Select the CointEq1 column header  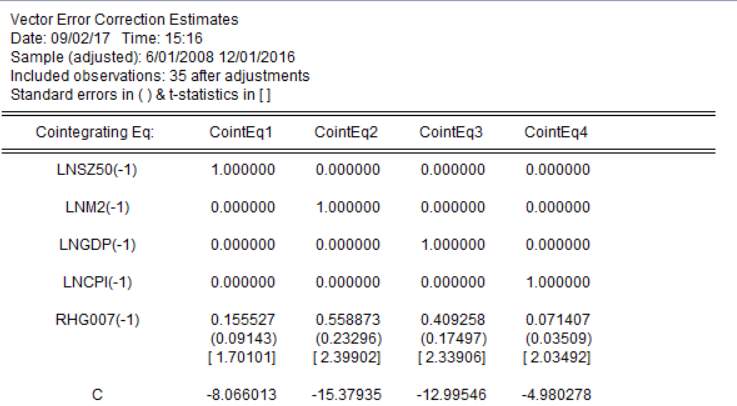point(241,132)
